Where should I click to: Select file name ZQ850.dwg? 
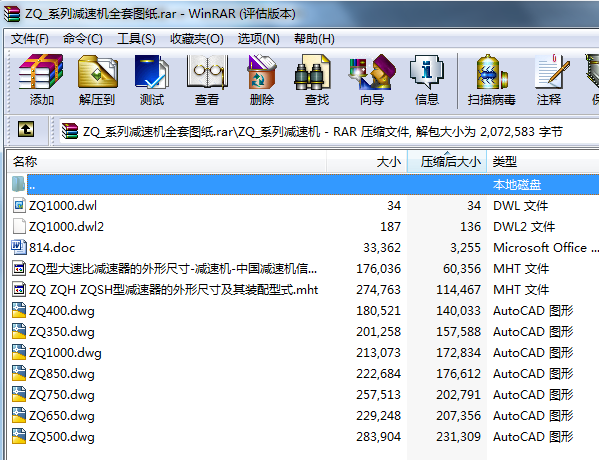62,374
